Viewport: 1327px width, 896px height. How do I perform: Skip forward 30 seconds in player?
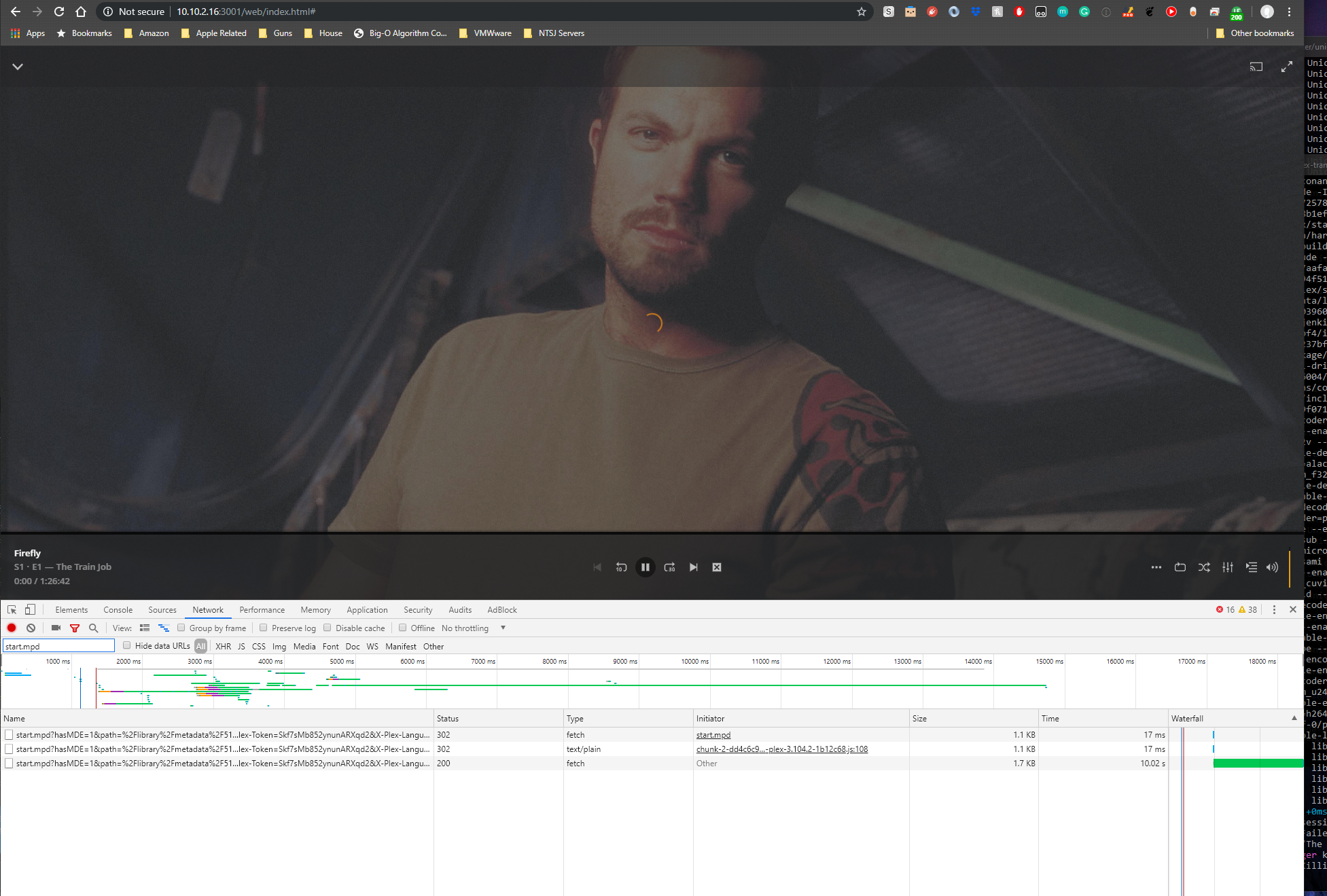tap(669, 567)
